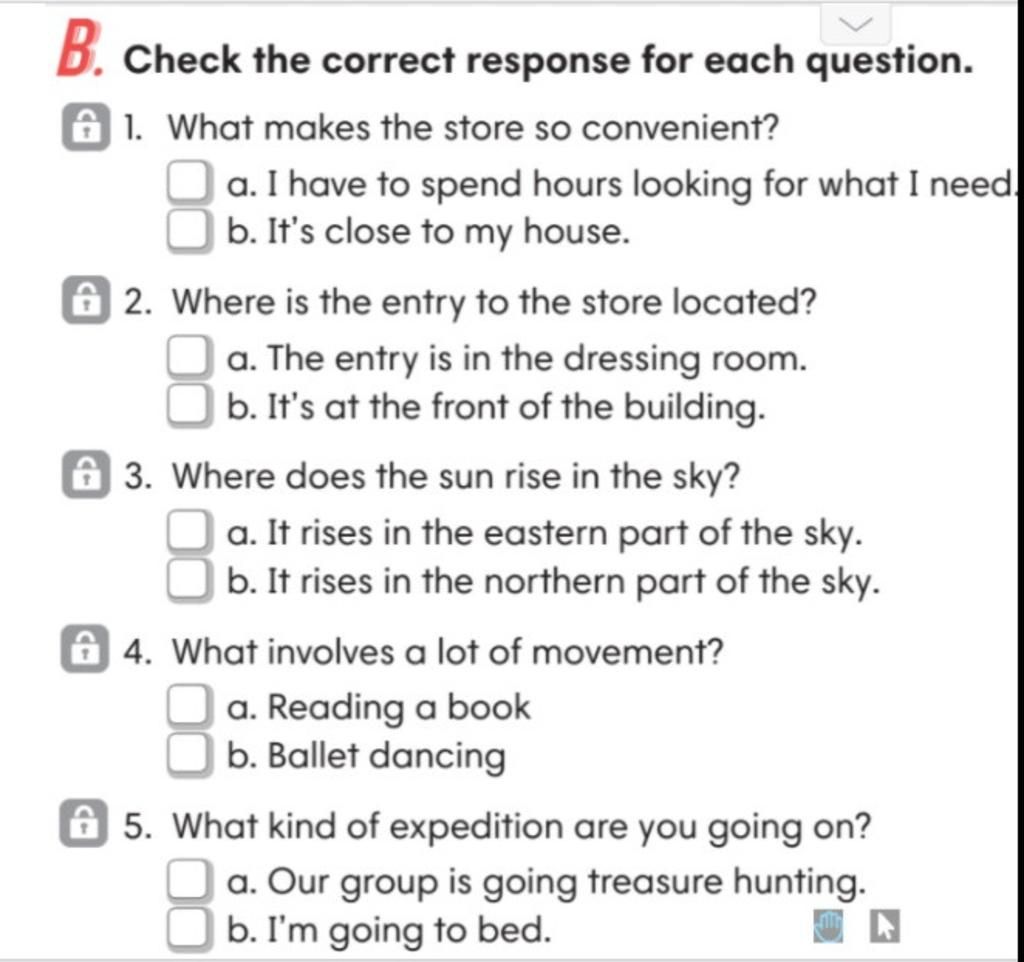The height and width of the screenshot is (962, 1024).
Task: Tick "Our group is going treasure hunting"
Action: pos(188,882)
